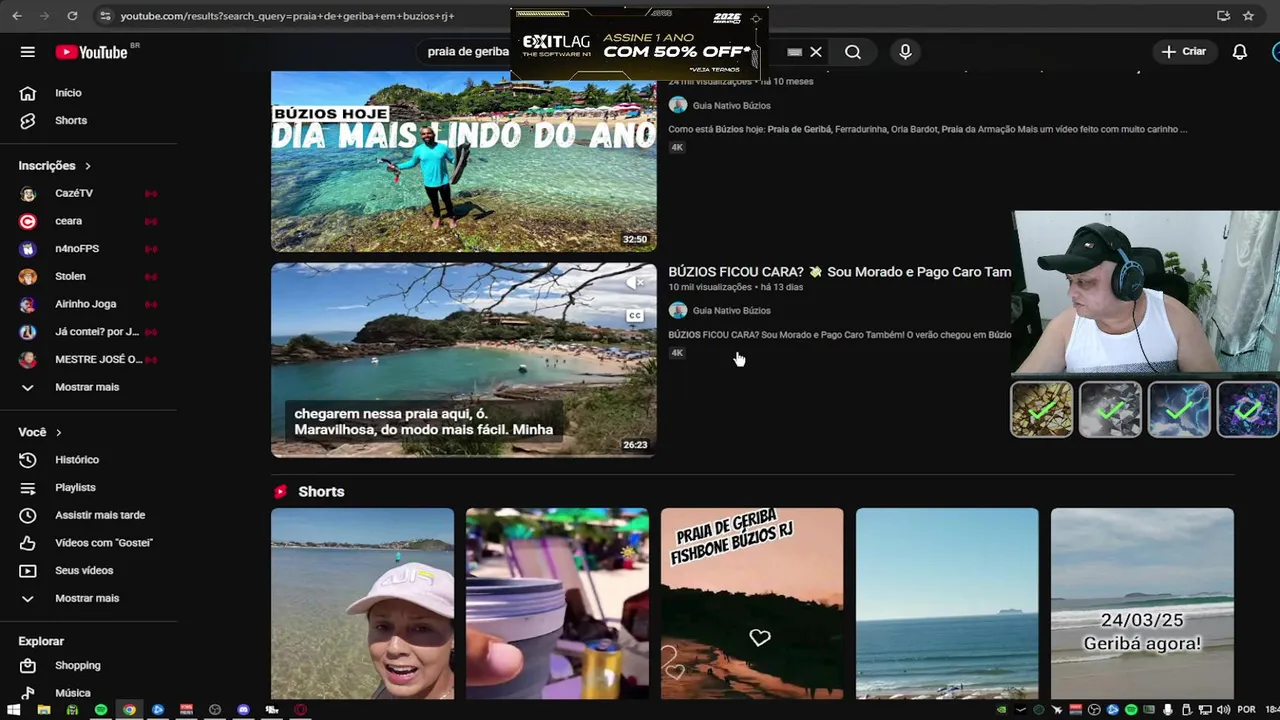Open the Guia Nativo Búzios channel on the second video

(731, 311)
